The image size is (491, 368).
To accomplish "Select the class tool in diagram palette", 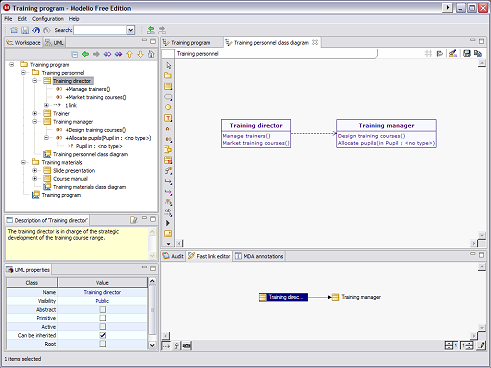I will pos(168,86).
